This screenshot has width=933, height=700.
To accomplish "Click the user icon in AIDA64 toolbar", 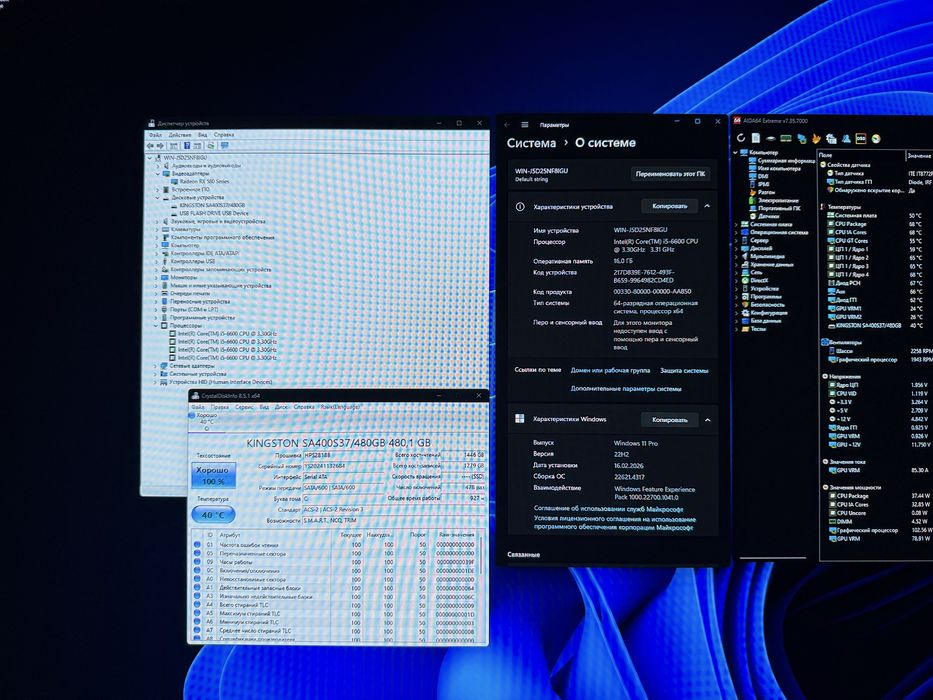I will click(x=846, y=139).
